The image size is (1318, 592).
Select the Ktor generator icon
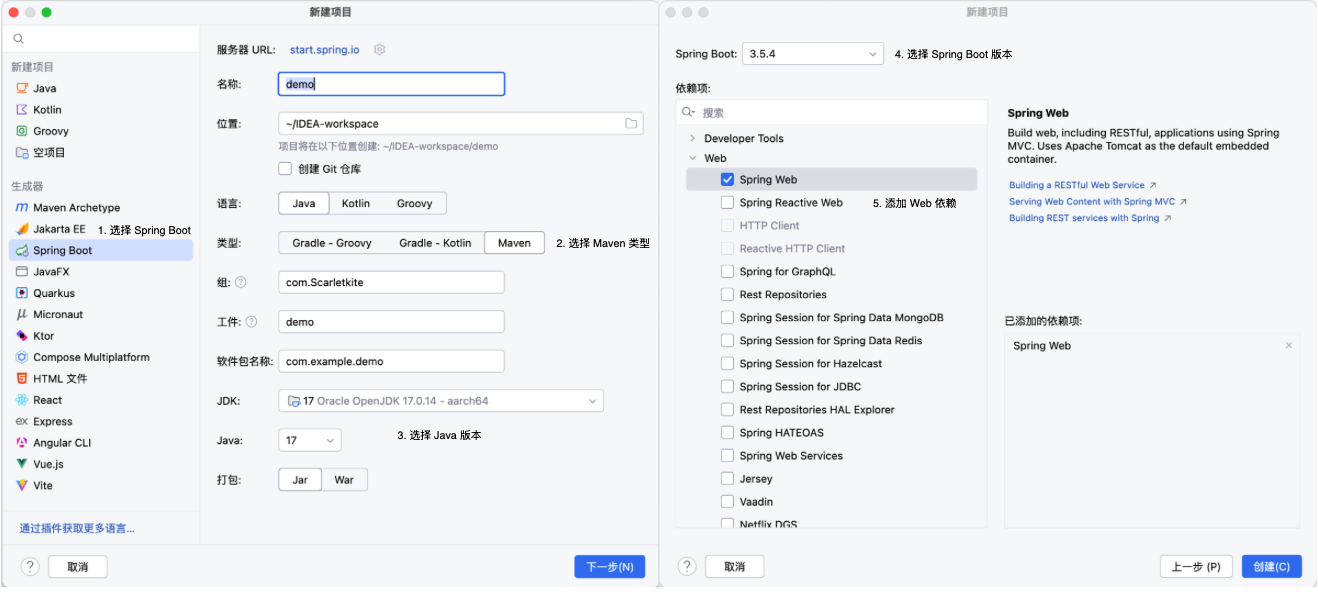point(22,336)
